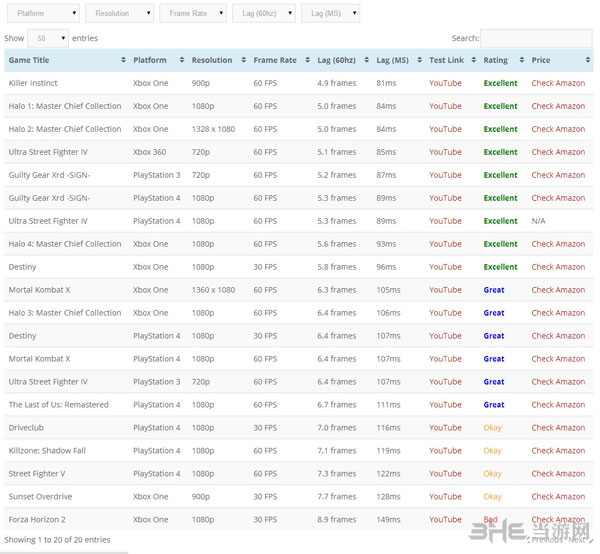Open the Platform filter dropdown
Viewport: 600px width, 554px height.
[43, 13]
